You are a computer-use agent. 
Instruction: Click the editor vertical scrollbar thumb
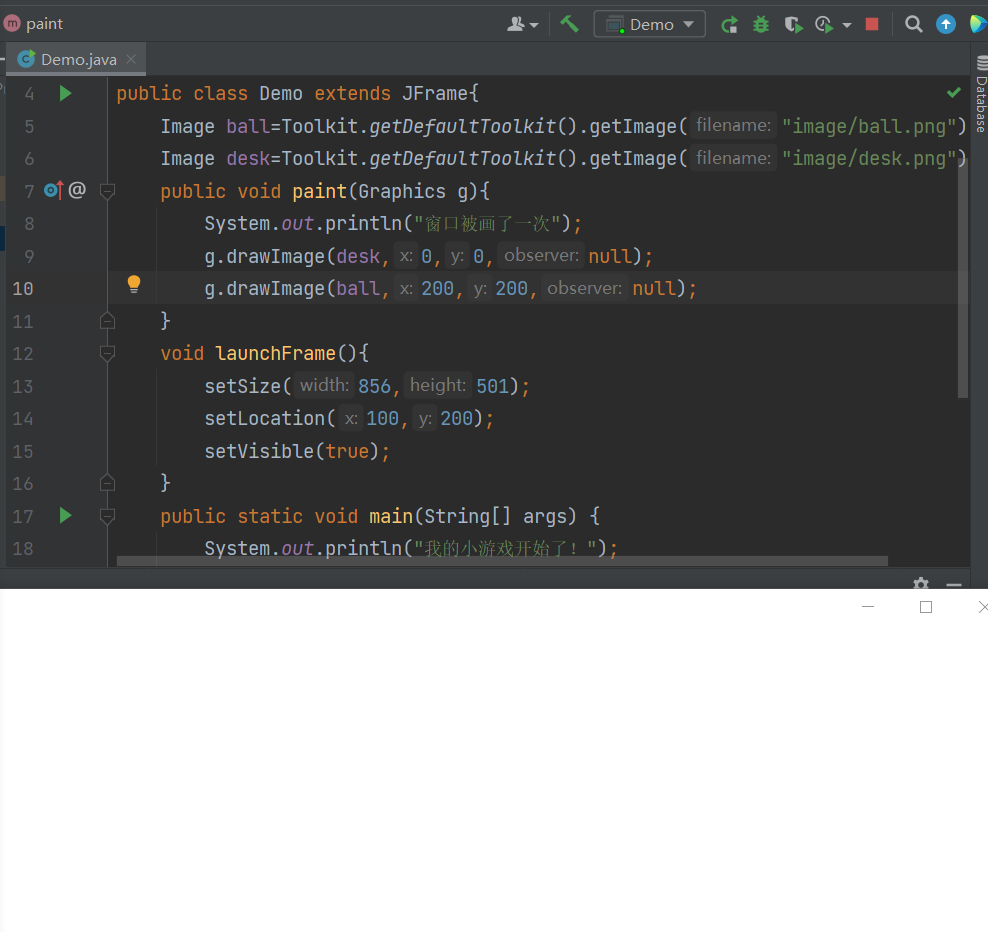pos(962,277)
